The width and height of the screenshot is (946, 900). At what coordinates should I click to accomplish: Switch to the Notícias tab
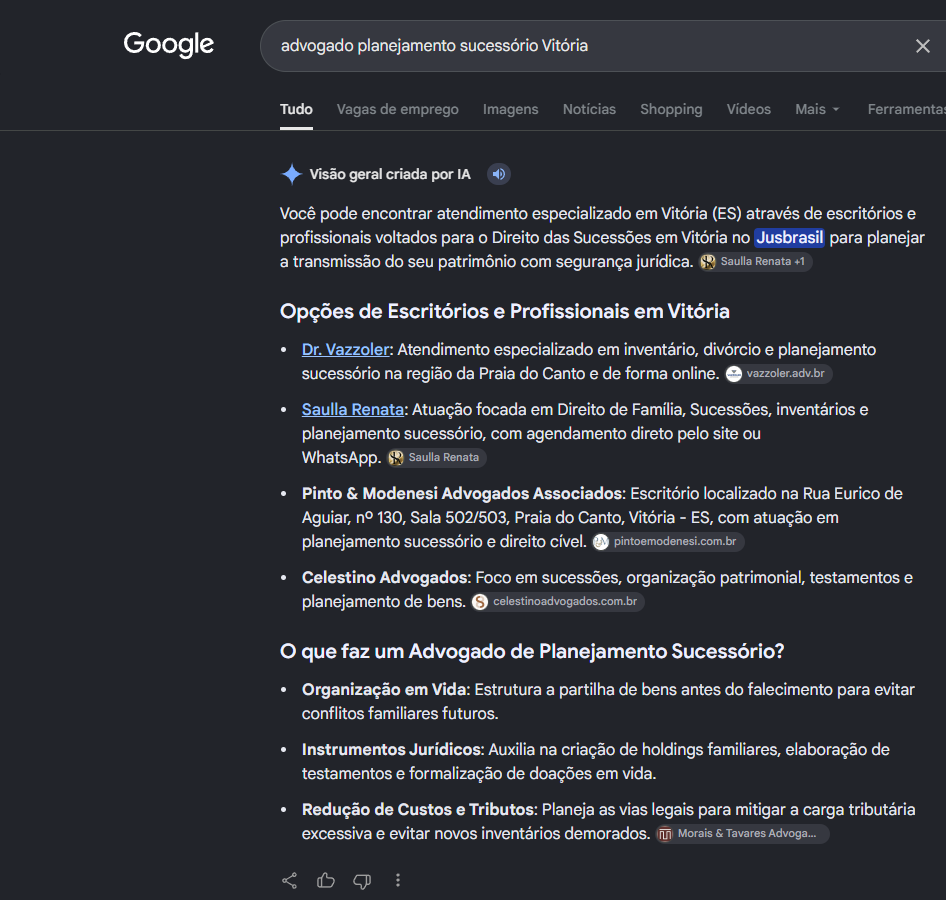pyautogui.click(x=589, y=109)
